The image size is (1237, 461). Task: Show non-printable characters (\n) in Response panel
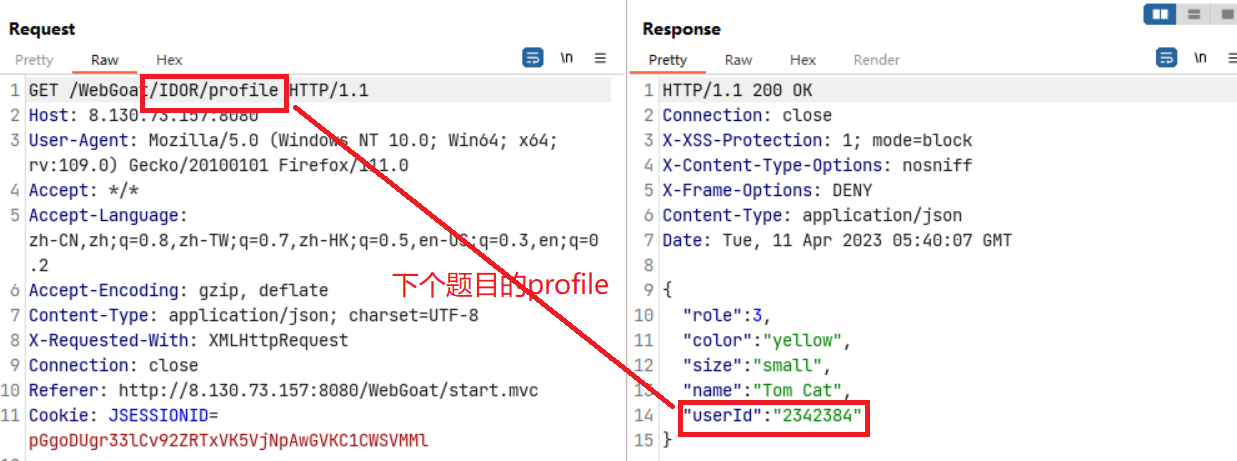[x=1200, y=58]
